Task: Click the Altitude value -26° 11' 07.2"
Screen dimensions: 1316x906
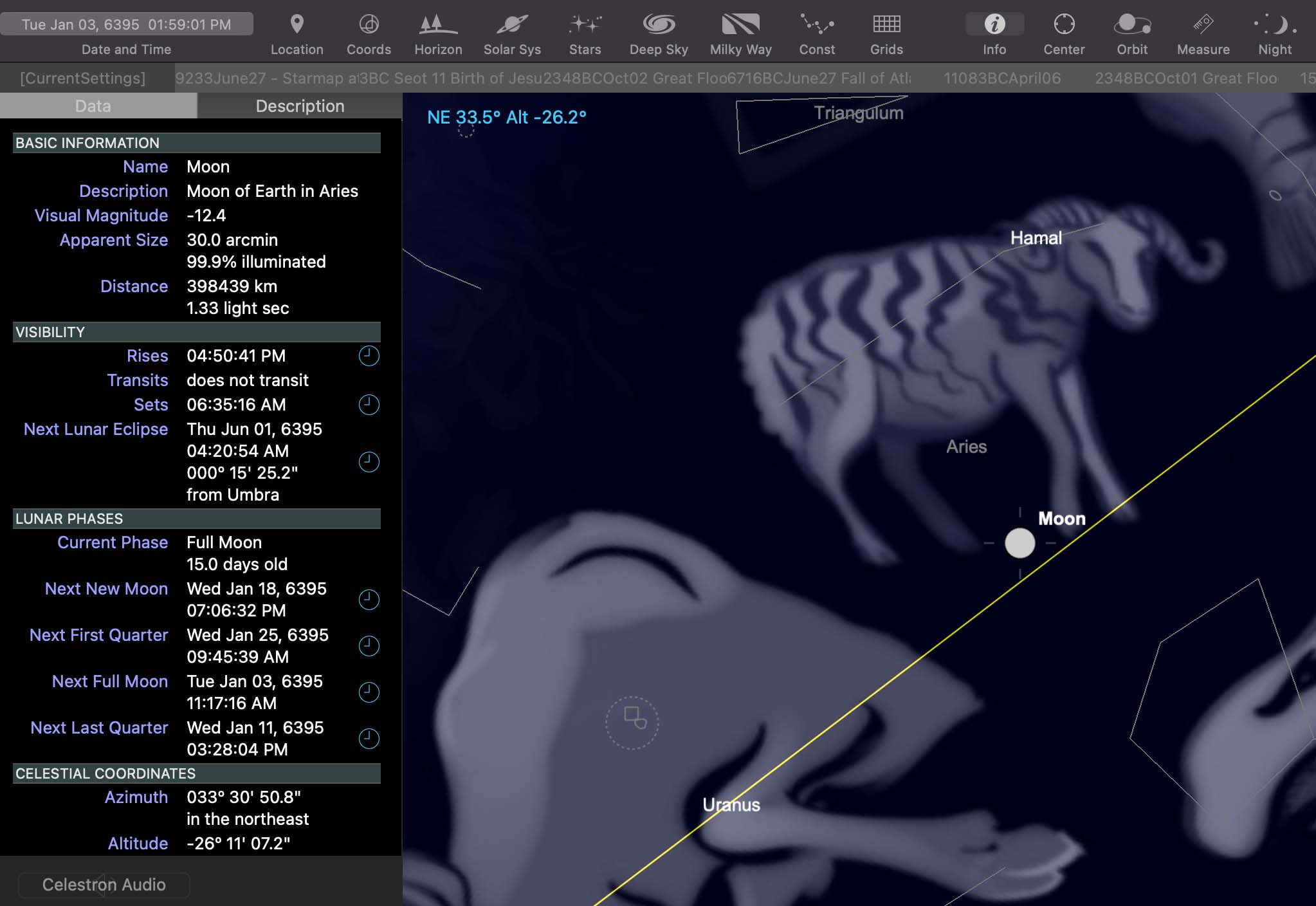Action: 239,844
